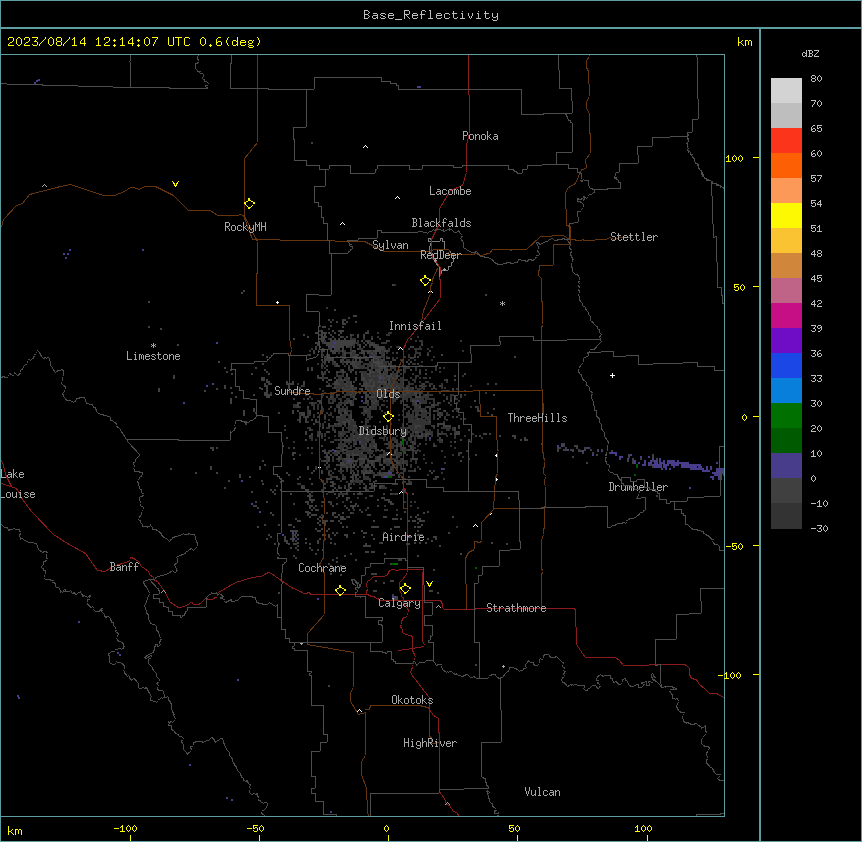Click the 50 tick on horizontal axis
This screenshot has height=842, width=862.
pyautogui.click(x=514, y=828)
